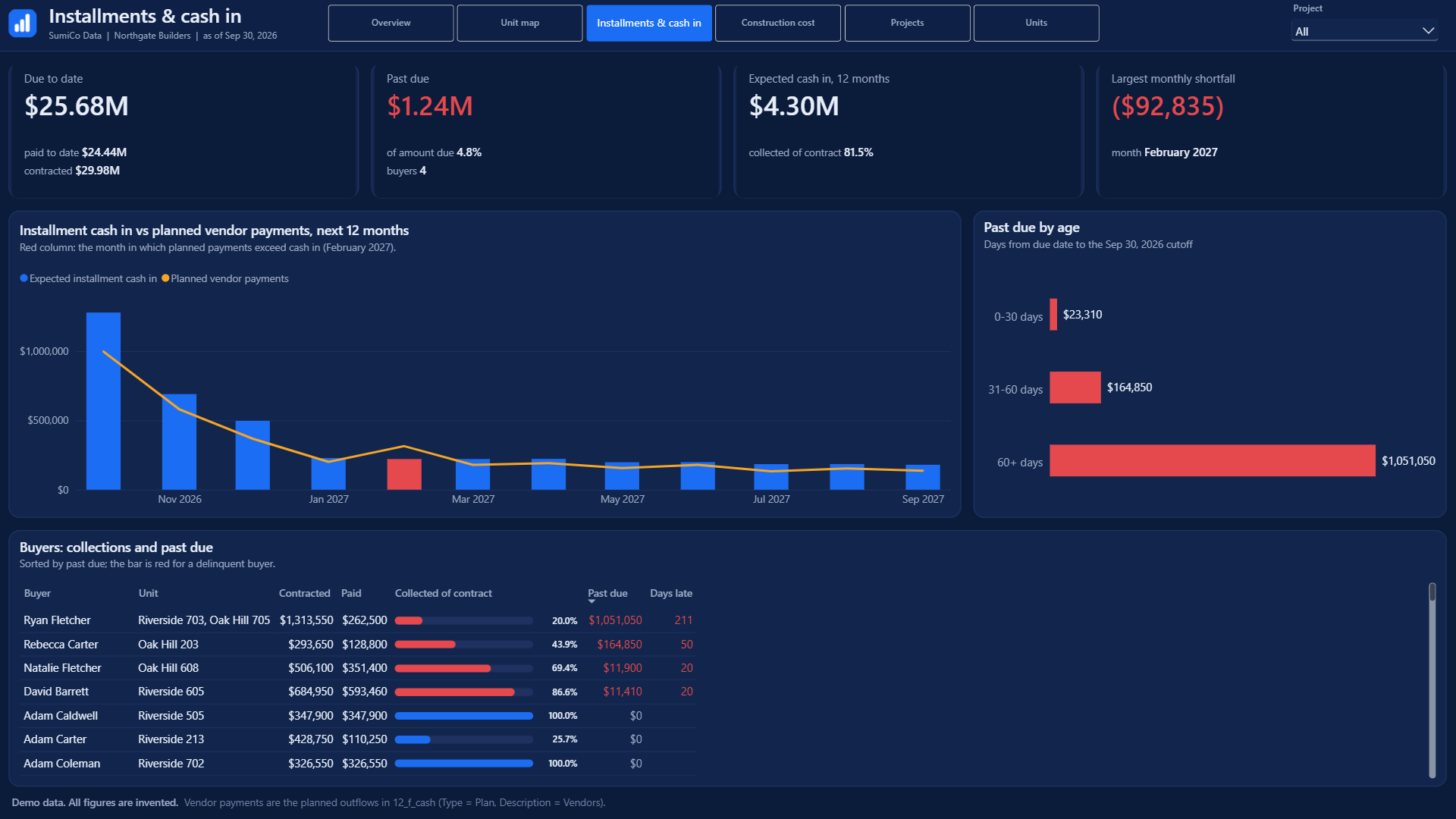Image resolution: width=1456 pixels, height=819 pixels.
Task: Sort table by the Buyer column header
Action: click(37, 593)
